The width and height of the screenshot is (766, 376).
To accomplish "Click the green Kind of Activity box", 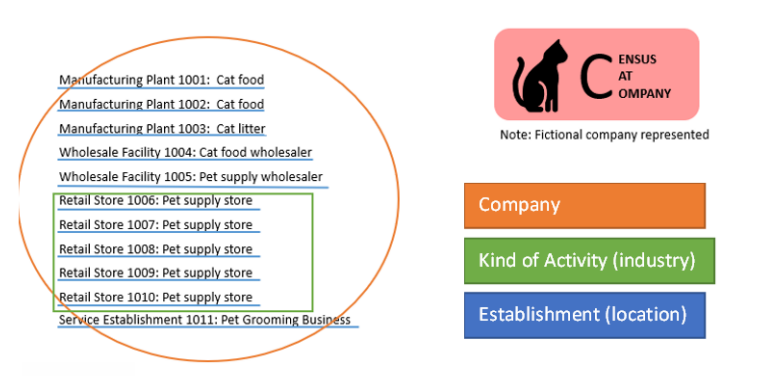I will click(589, 261).
